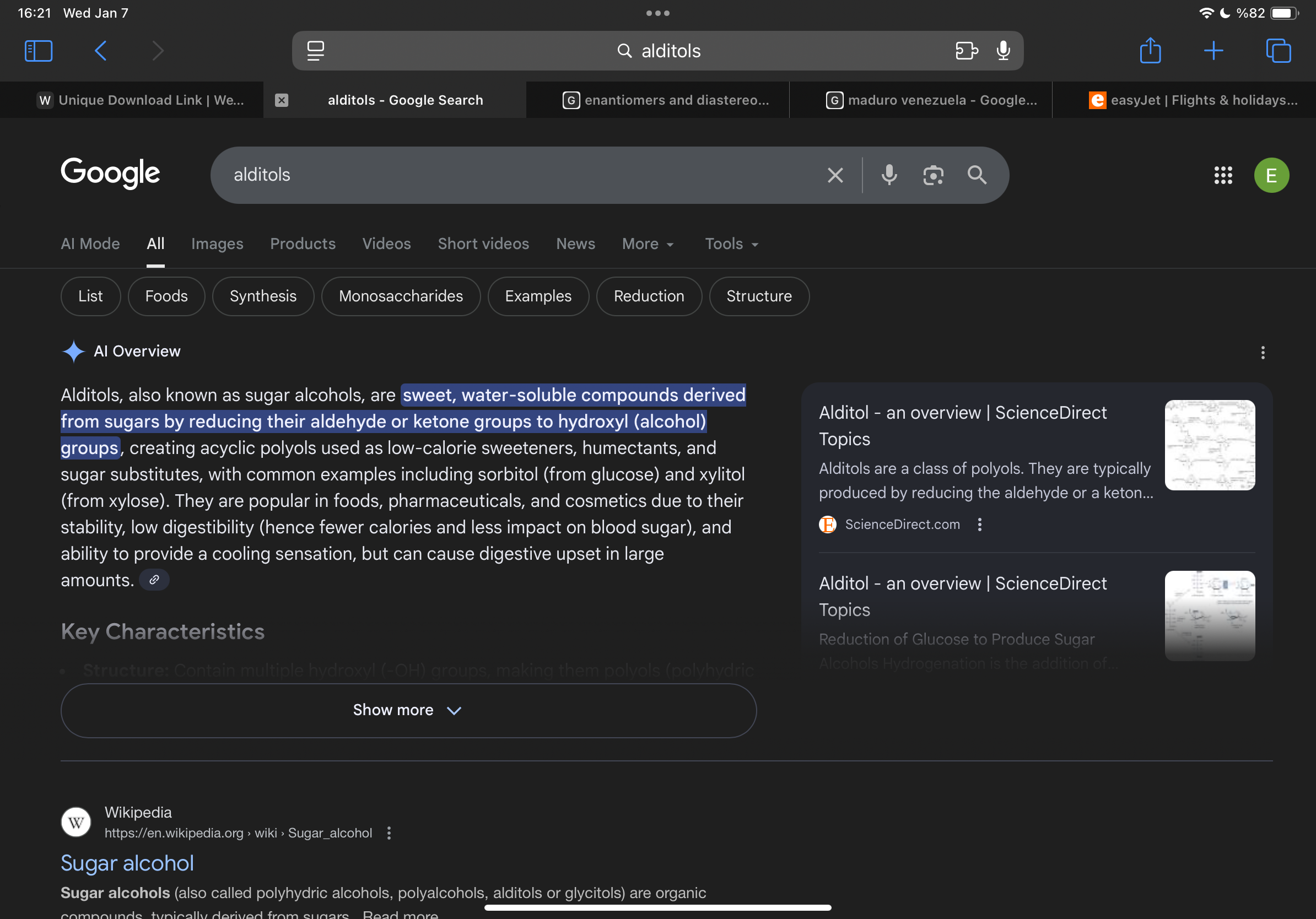Image resolution: width=1316 pixels, height=919 pixels.
Task: Open a new tab with plus icon
Action: coord(1213,51)
